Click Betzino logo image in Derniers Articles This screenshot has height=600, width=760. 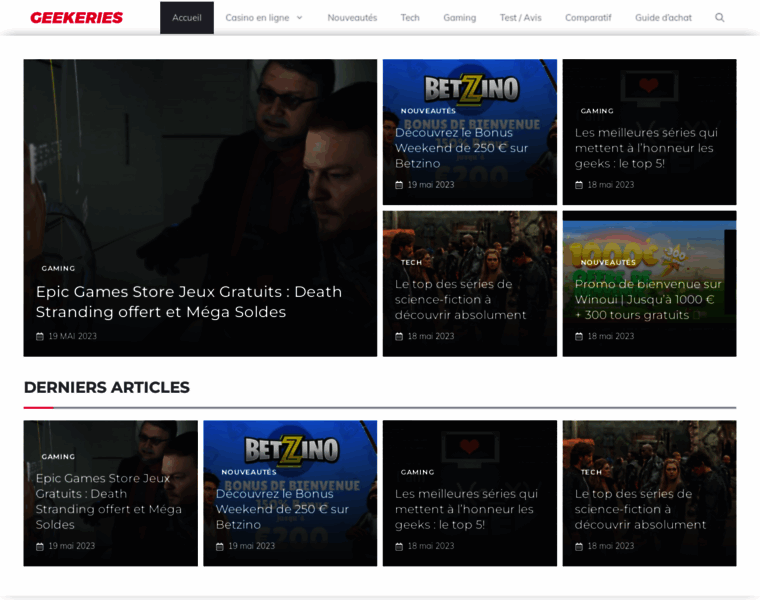point(291,451)
